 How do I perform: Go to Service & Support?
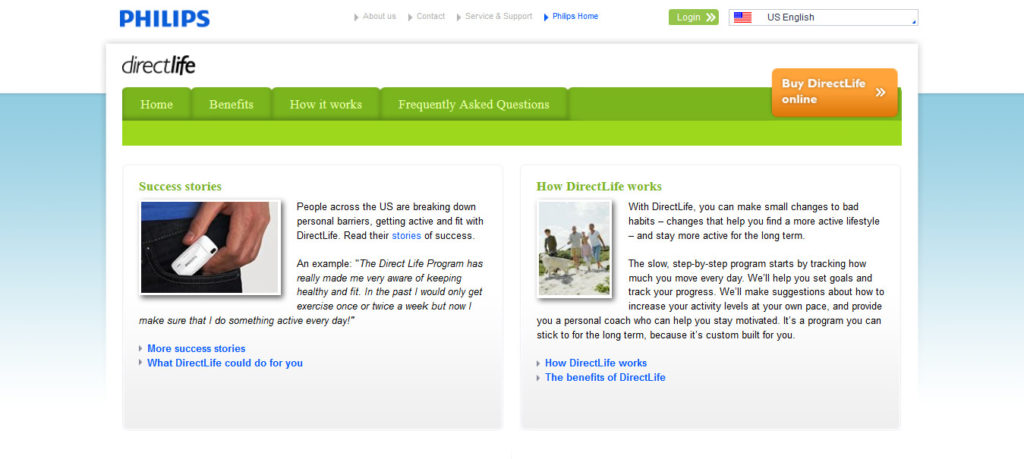click(499, 16)
